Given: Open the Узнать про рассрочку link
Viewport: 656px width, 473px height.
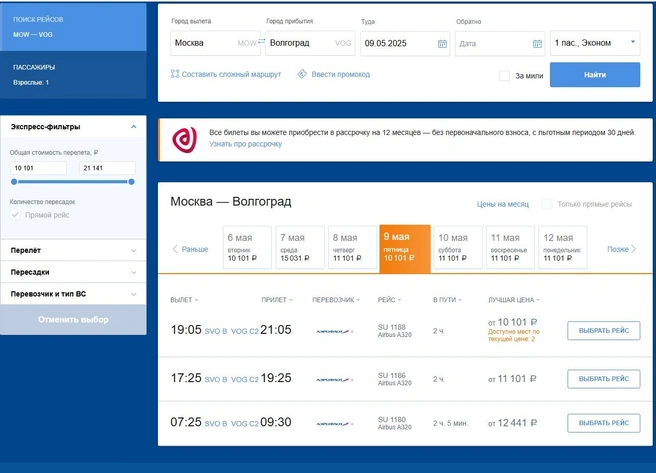Looking at the screenshot, I should 246,144.
